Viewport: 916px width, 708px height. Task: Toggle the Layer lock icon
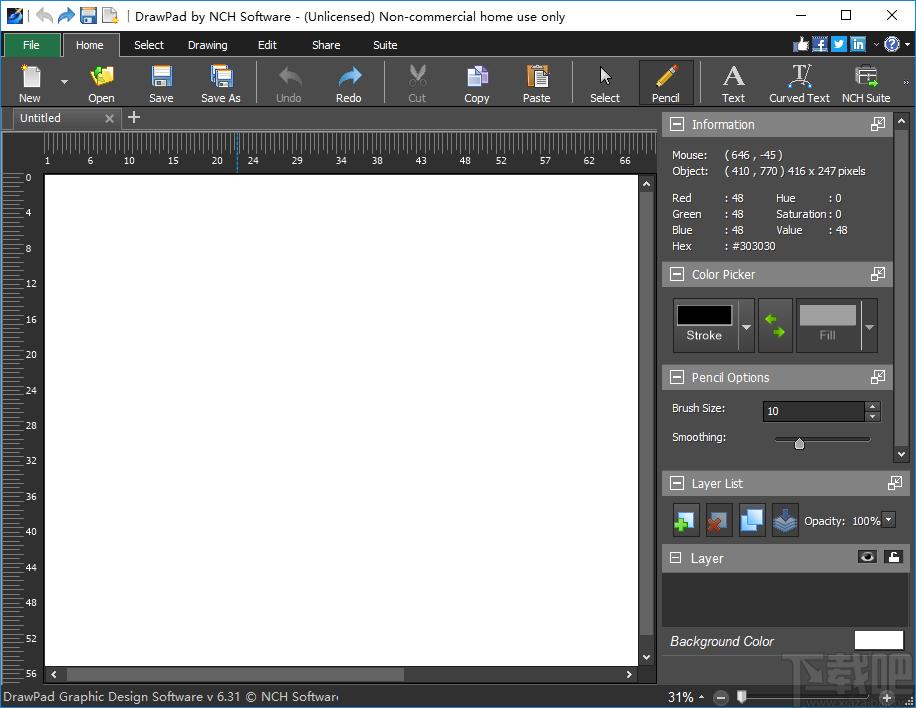pos(893,557)
